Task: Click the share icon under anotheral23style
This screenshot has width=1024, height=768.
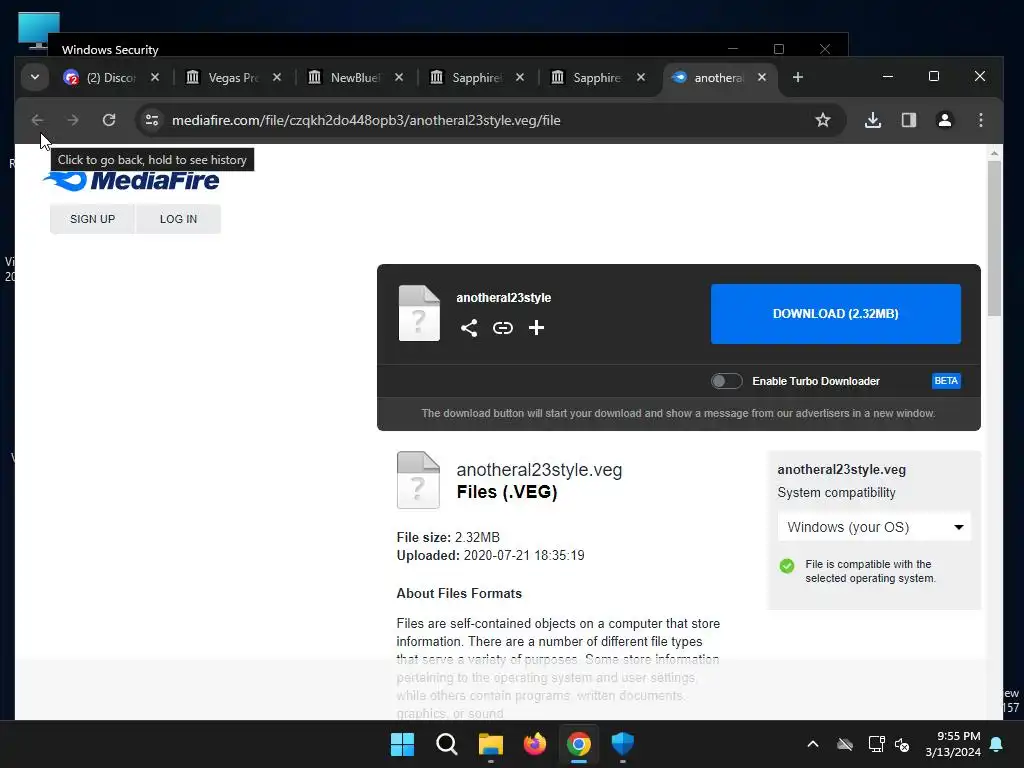Action: click(x=469, y=328)
